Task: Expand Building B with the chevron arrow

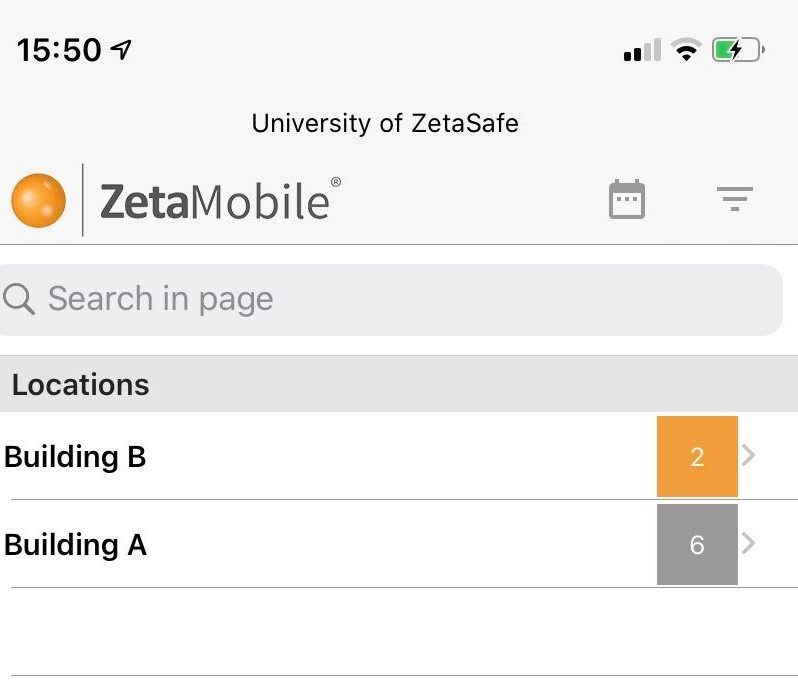Action: click(748, 456)
